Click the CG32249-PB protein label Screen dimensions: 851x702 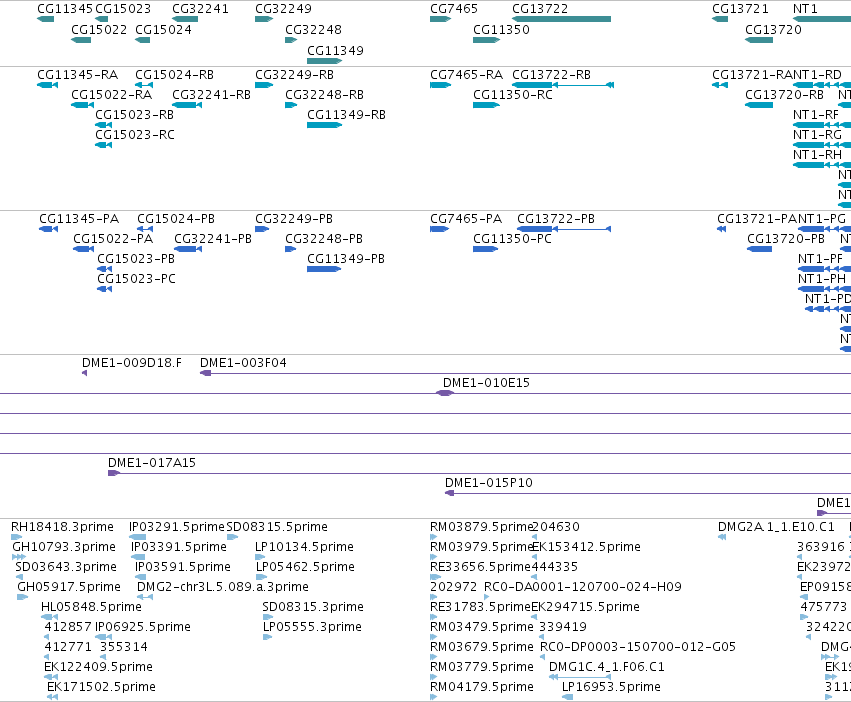pos(294,219)
